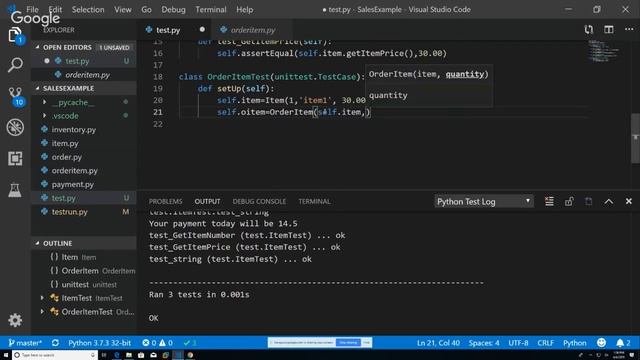The image size is (640, 360).
Task: Open the Extensions view icon
Action: (x=15, y=158)
